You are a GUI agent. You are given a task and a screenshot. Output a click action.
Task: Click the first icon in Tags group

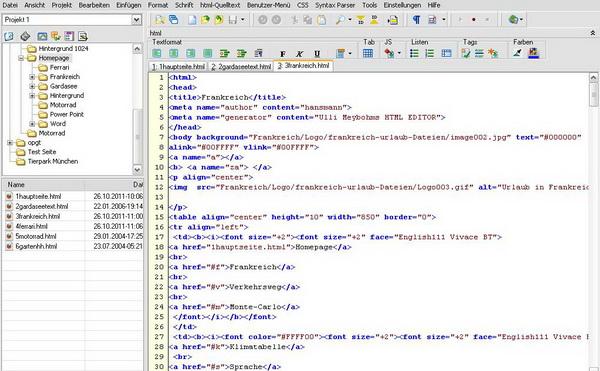[x=466, y=53]
